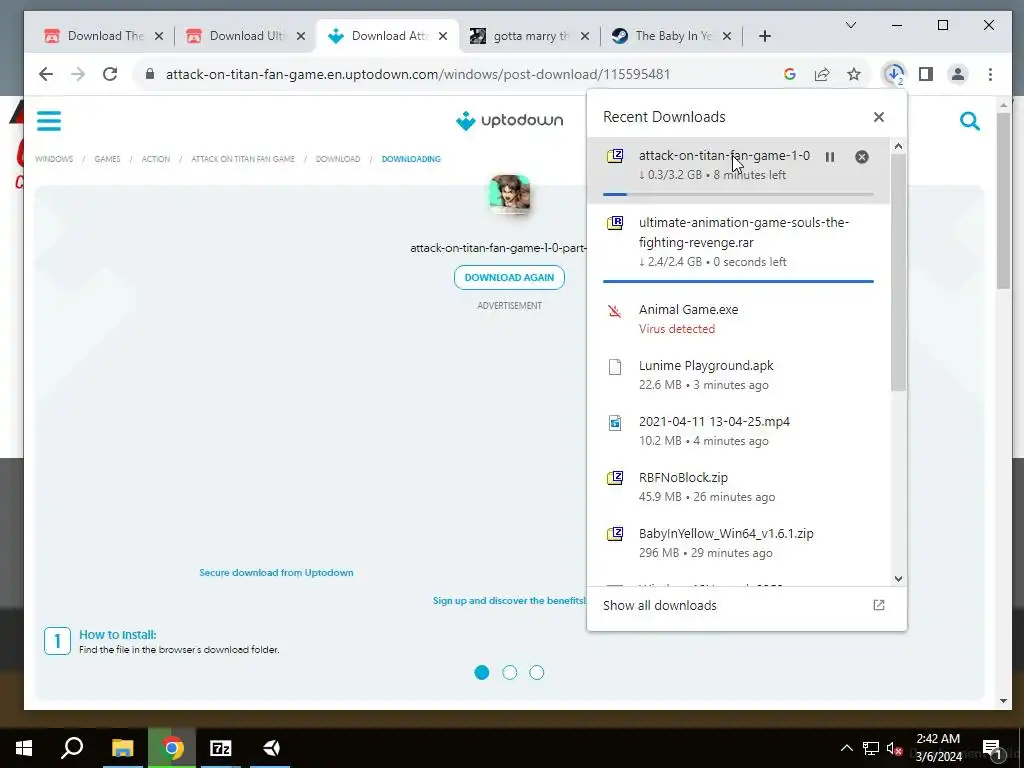Screen dimensions: 1024x768
Task: Click WINDOWS breadcrumb link
Action: [x=54, y=159]
